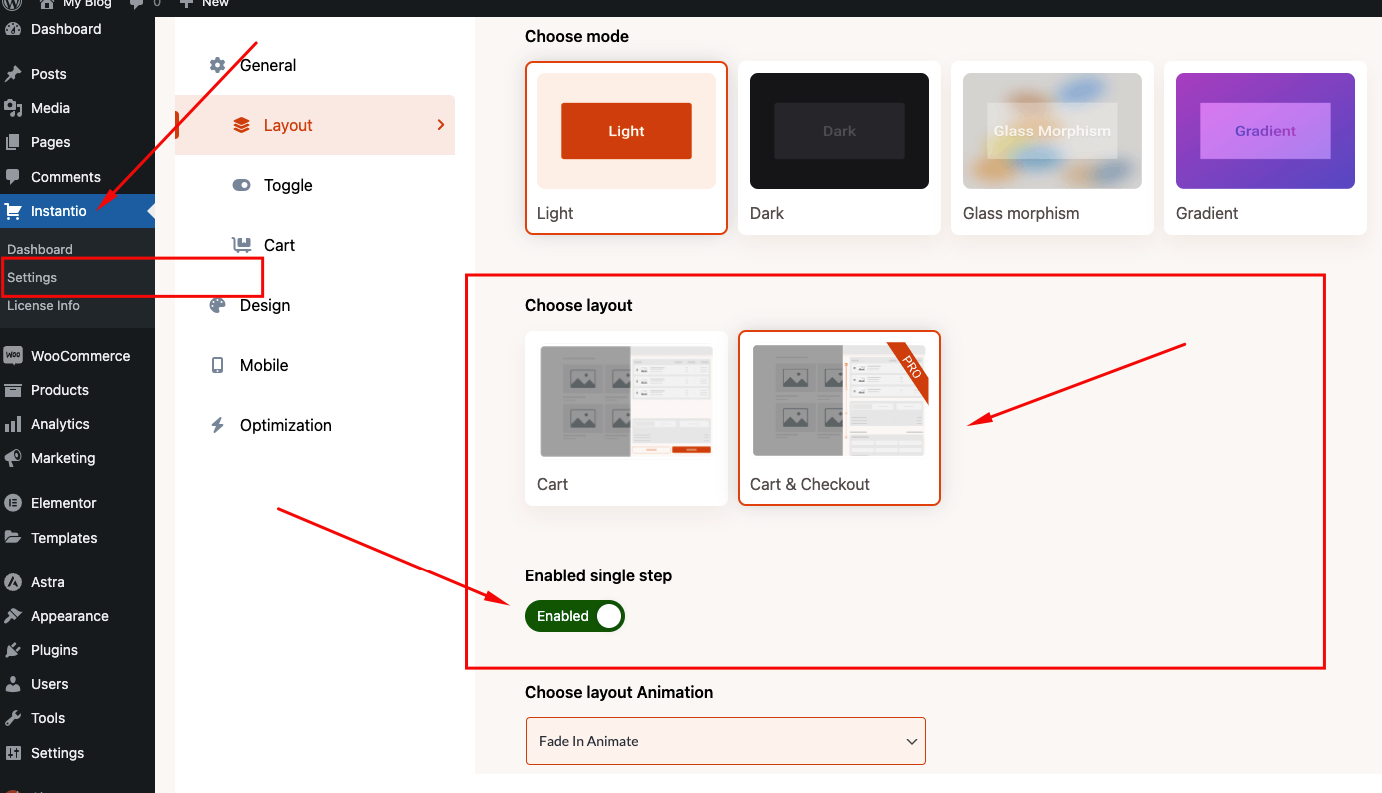Select the Gradient mode card

coord(1265,148)
